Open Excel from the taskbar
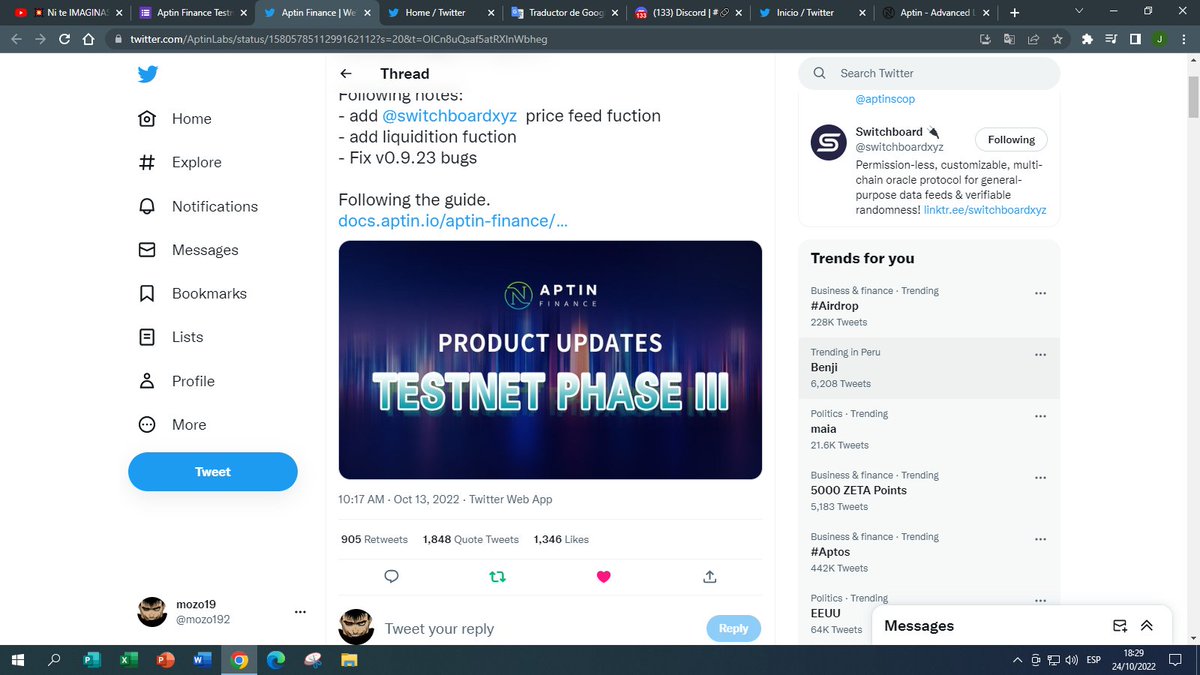 130,660
